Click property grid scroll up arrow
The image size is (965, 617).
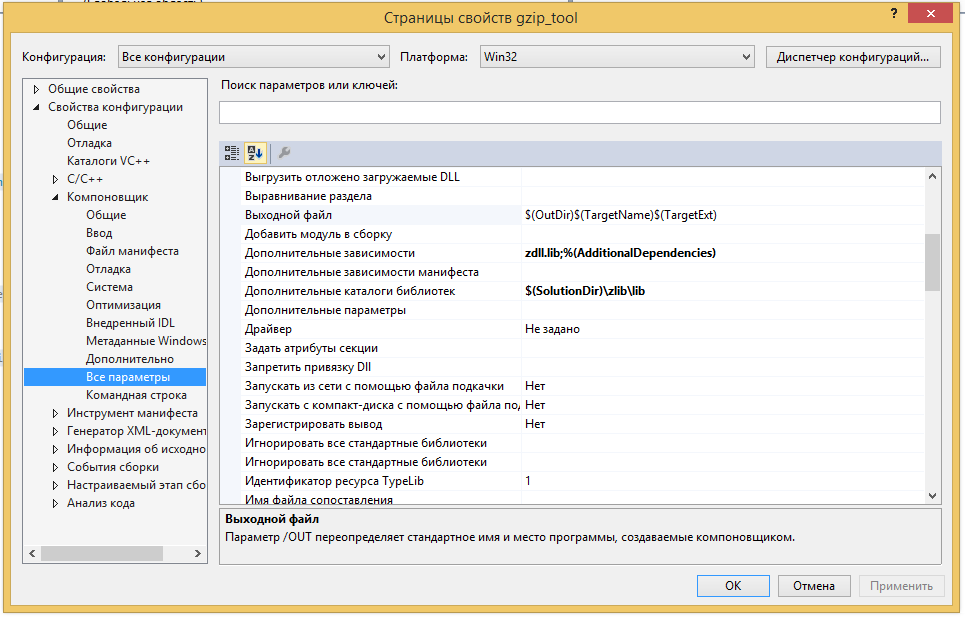tap(932, 177)
